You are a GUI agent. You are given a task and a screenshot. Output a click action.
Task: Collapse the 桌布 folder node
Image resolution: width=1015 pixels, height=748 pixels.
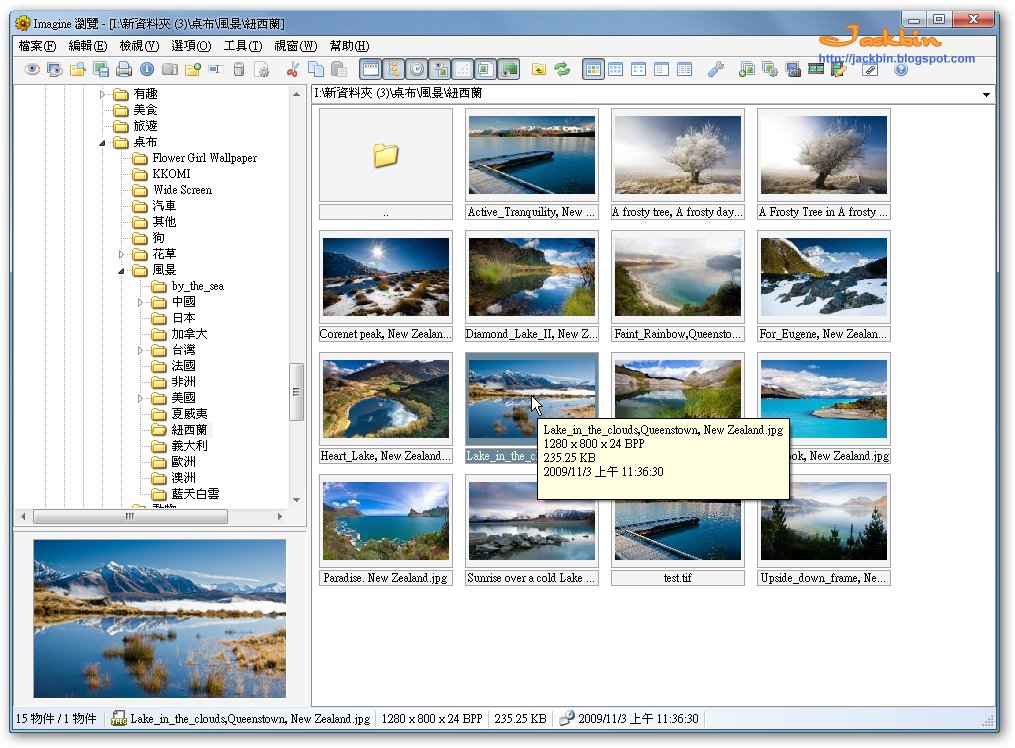tap(102, 142)
